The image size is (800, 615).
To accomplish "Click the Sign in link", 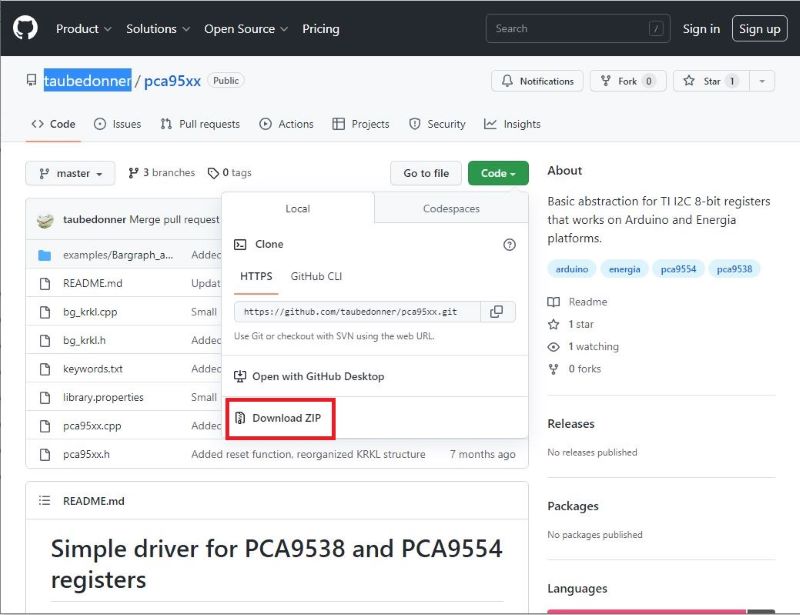I will point(701,29).
